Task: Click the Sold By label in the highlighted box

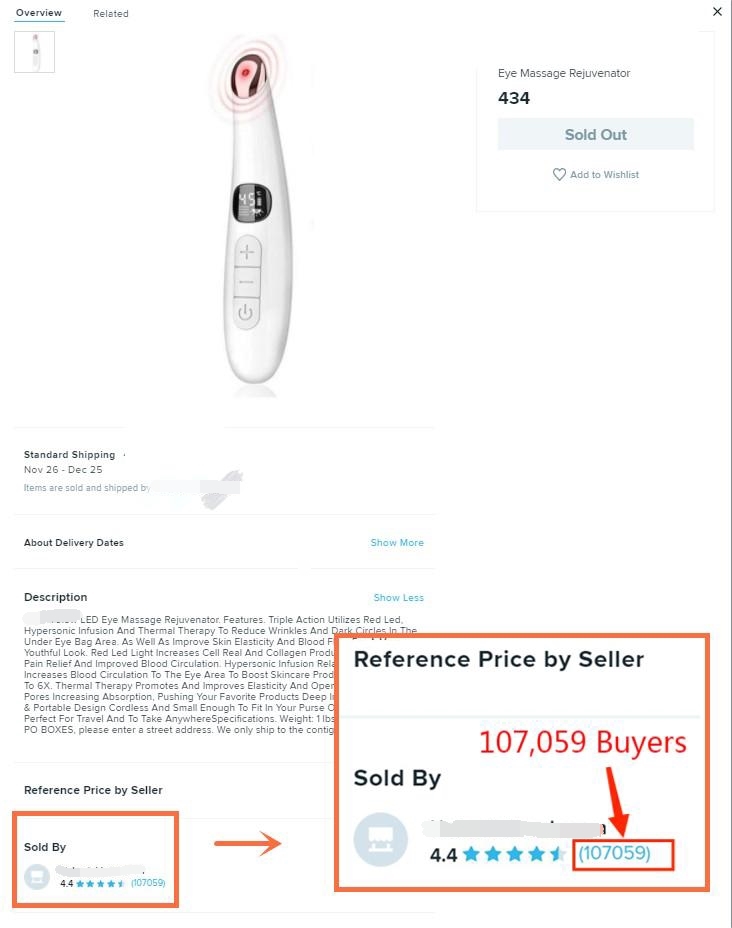Action: click(45, 847)
